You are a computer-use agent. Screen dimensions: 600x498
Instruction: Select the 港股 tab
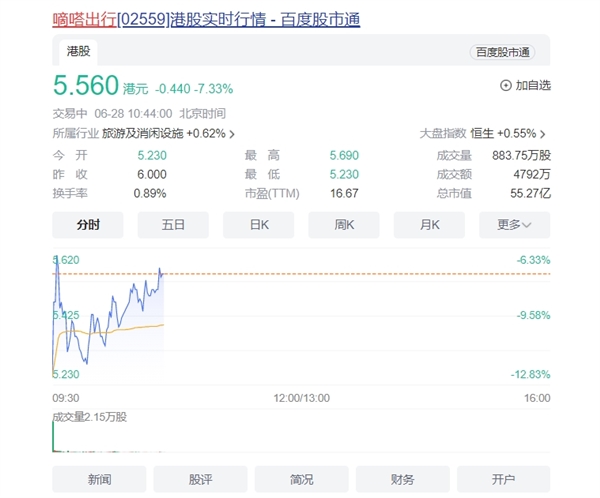pos(79,52)
